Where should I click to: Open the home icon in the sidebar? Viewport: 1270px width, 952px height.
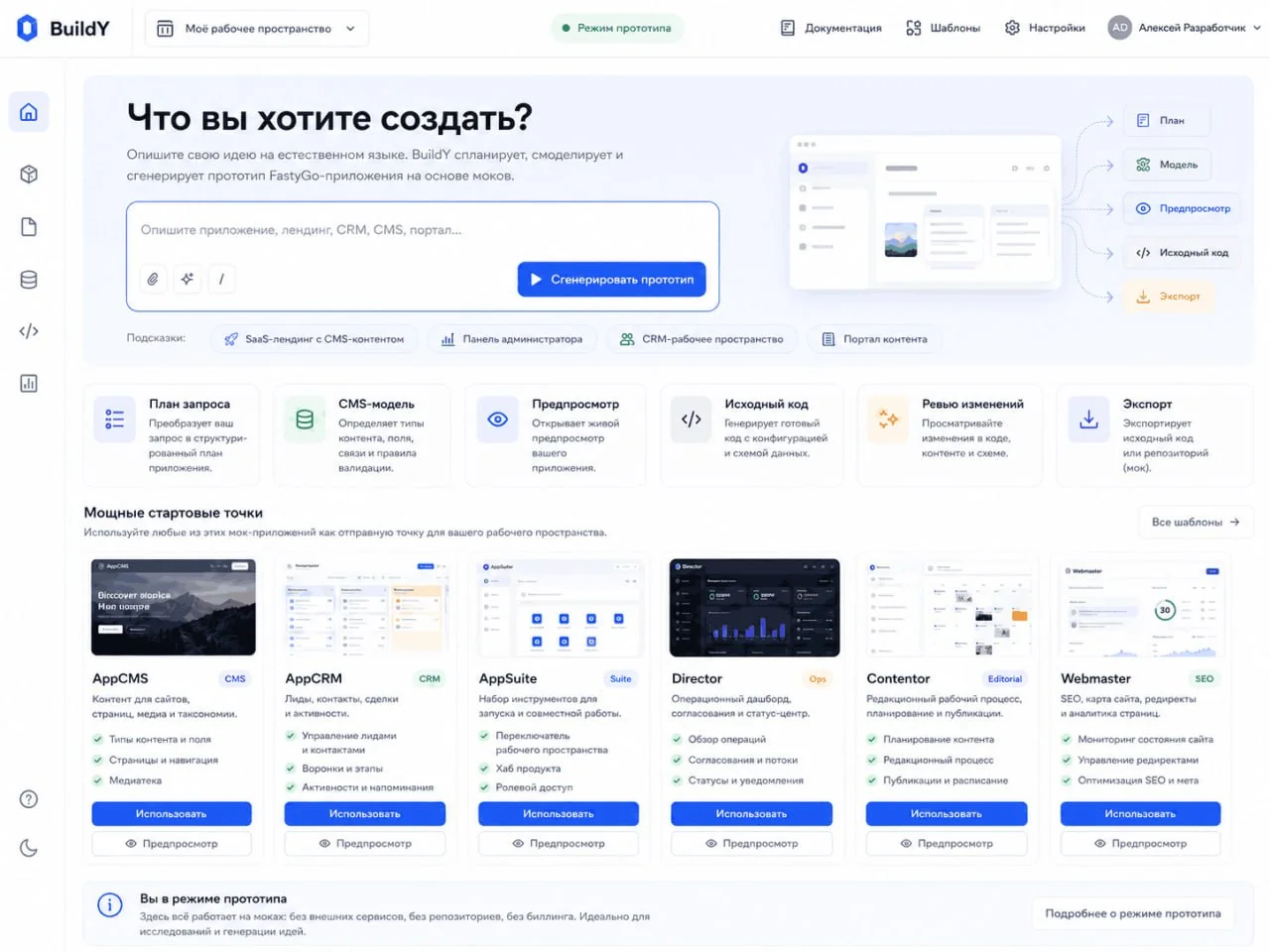[x=29, y=112]
